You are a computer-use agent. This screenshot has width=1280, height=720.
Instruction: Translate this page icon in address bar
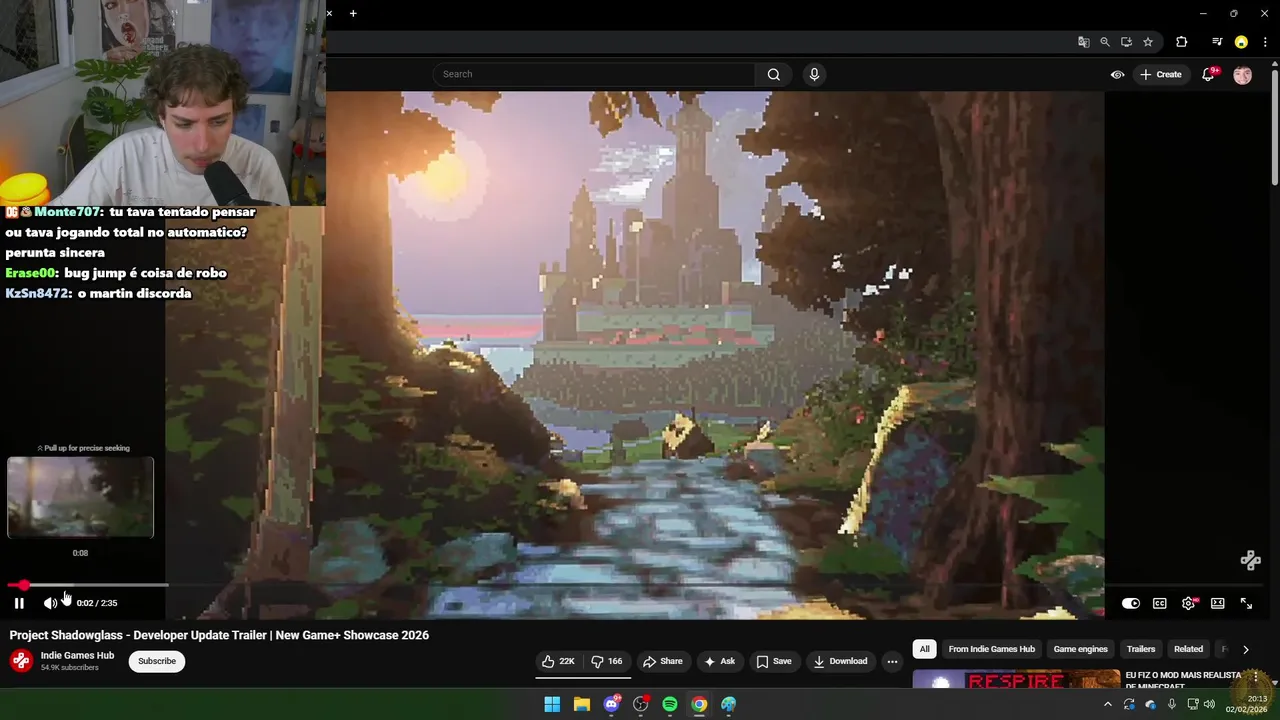1083,42
